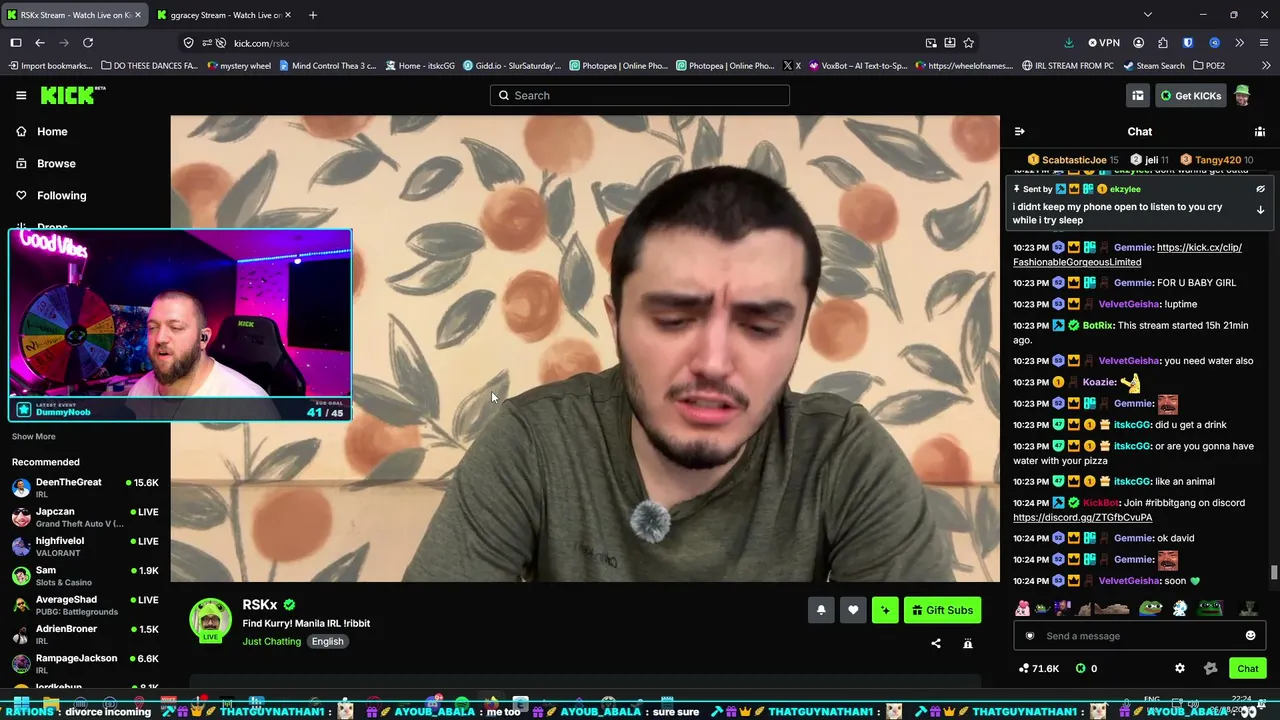The height and width of the screenshot is (720, 1280).
Task: Collapse the chat panel with arrow icon
Action: [1019, 131]
